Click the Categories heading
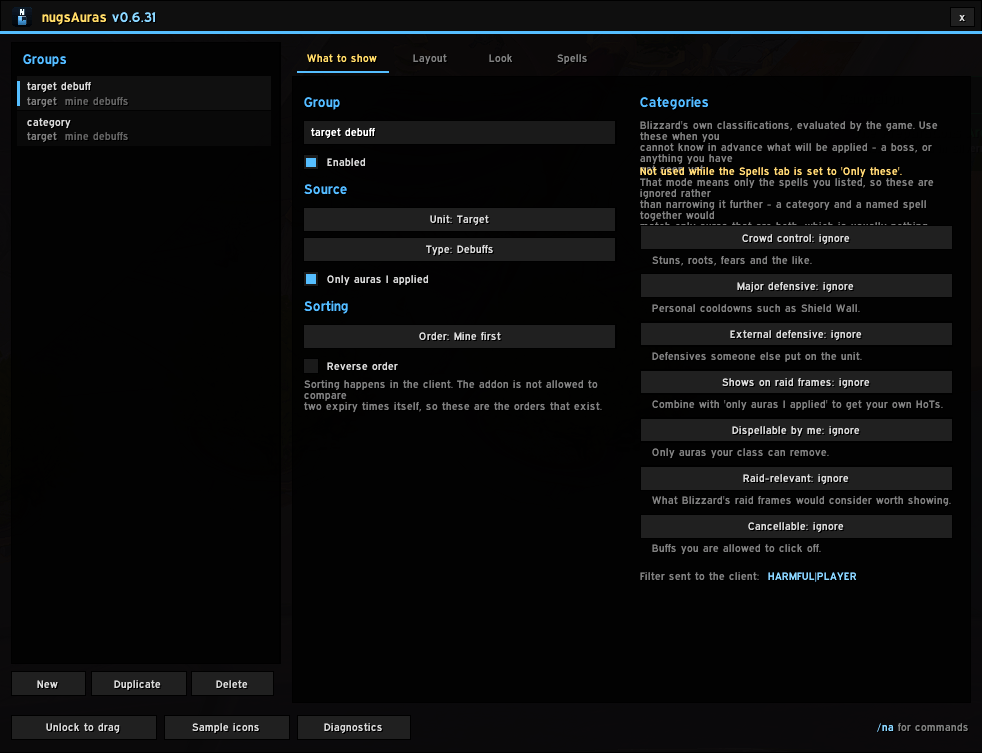 coord(674,102)
